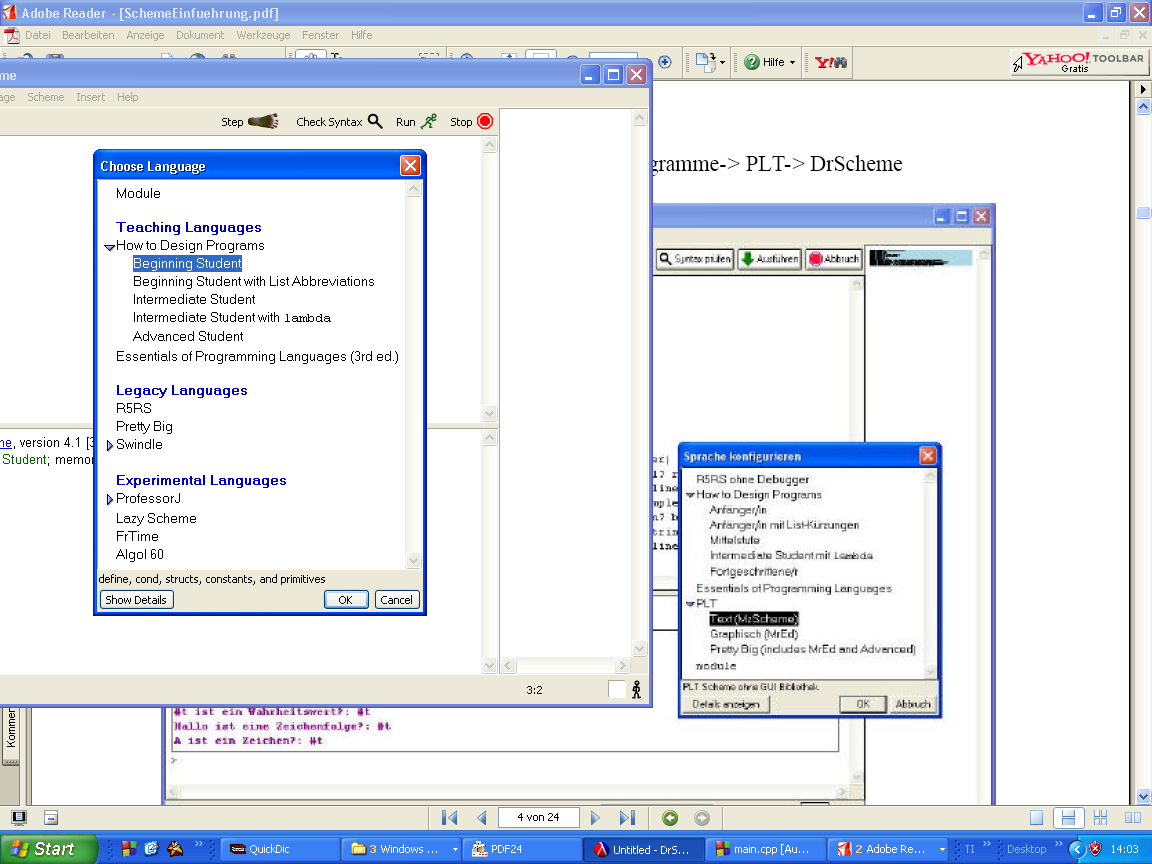Open the Anzeige menu
This screenshot has width=1152, height=864.
pos(145,35)
